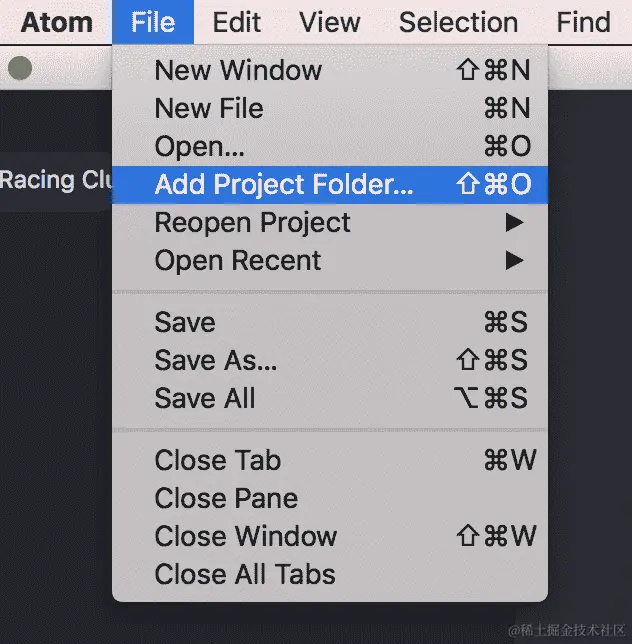Open the Find menu

(583, 22)
